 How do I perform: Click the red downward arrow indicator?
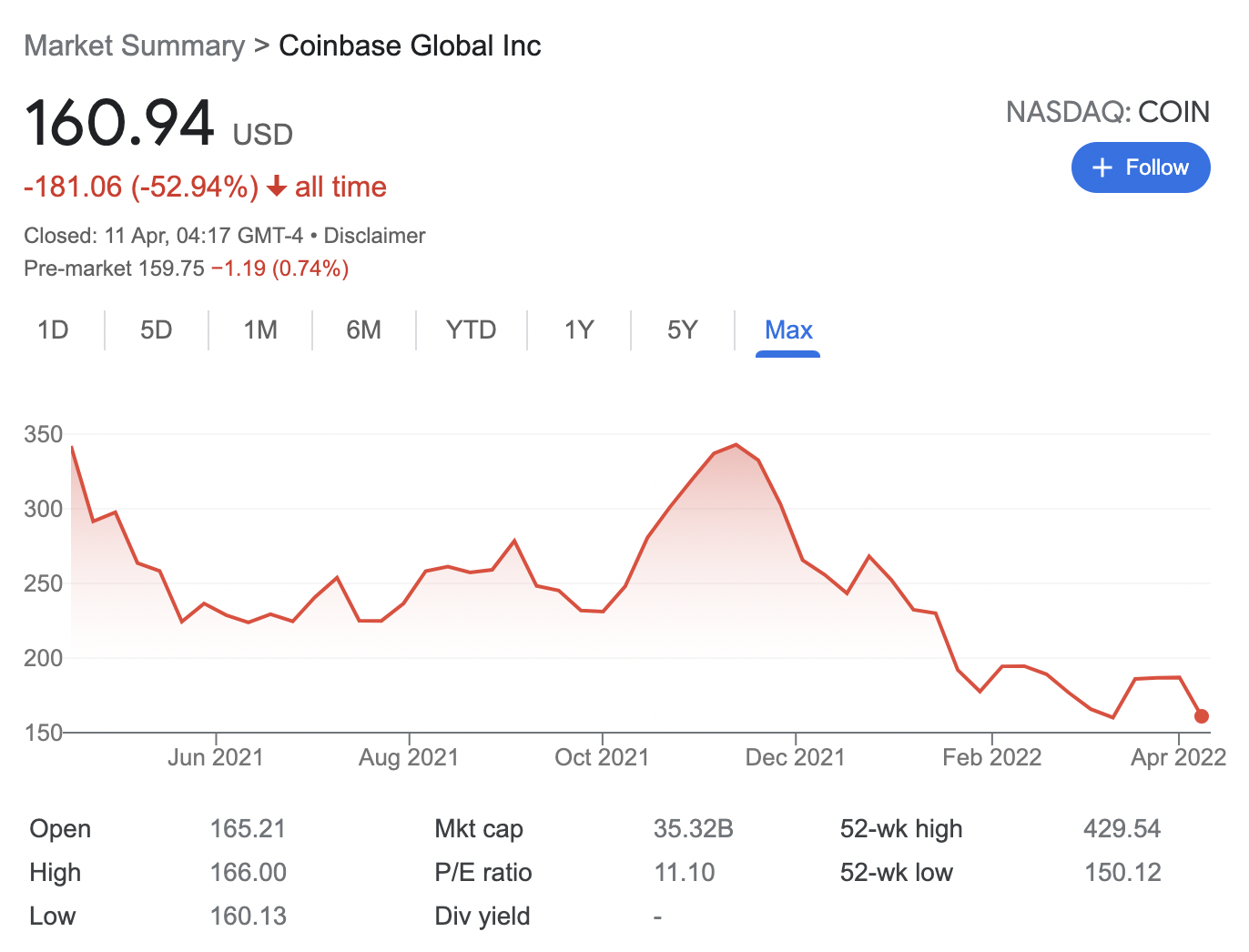pos(276,187)
